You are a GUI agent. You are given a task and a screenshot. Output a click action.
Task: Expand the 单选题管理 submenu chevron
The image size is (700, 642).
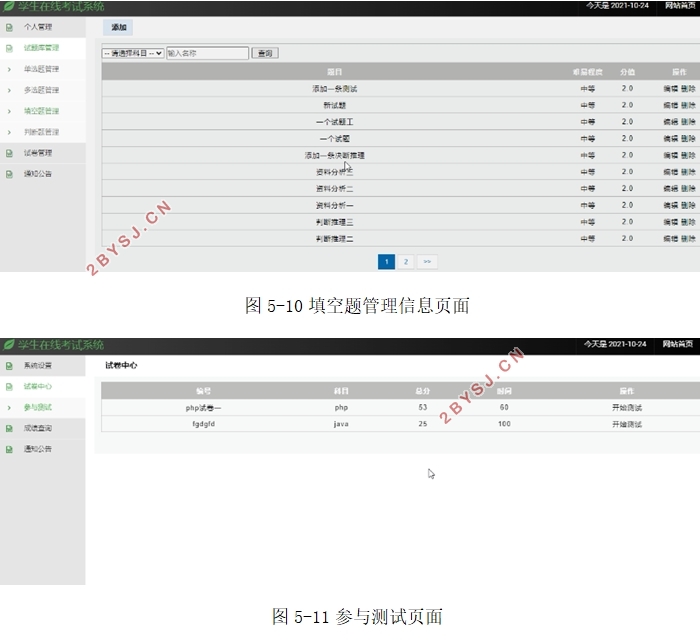click(x=9, y=69)
